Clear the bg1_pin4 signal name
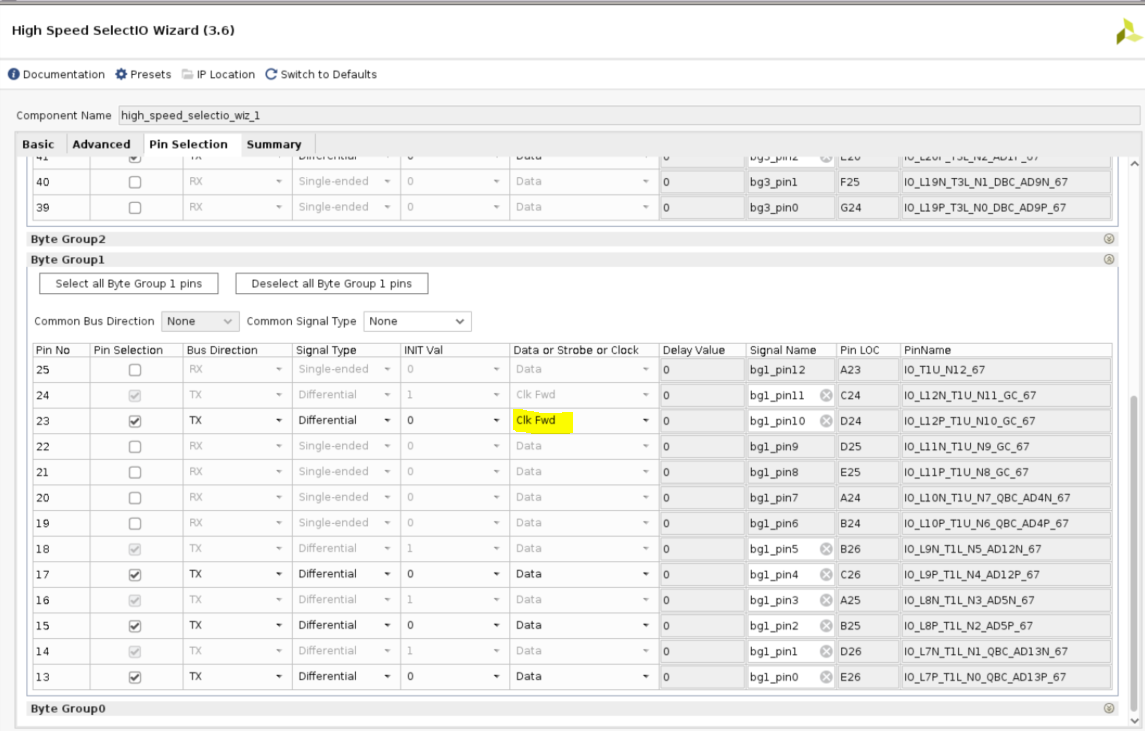This screenshot has height=731, width=1145. pos(826,574)
